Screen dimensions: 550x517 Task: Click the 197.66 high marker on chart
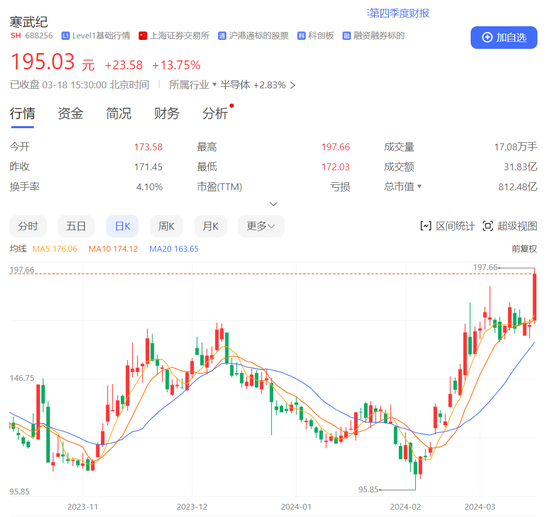[485, 267]
